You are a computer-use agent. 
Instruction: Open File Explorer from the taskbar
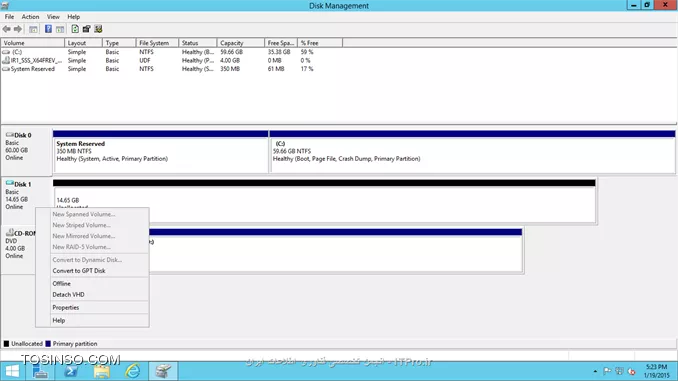[102, 371]
